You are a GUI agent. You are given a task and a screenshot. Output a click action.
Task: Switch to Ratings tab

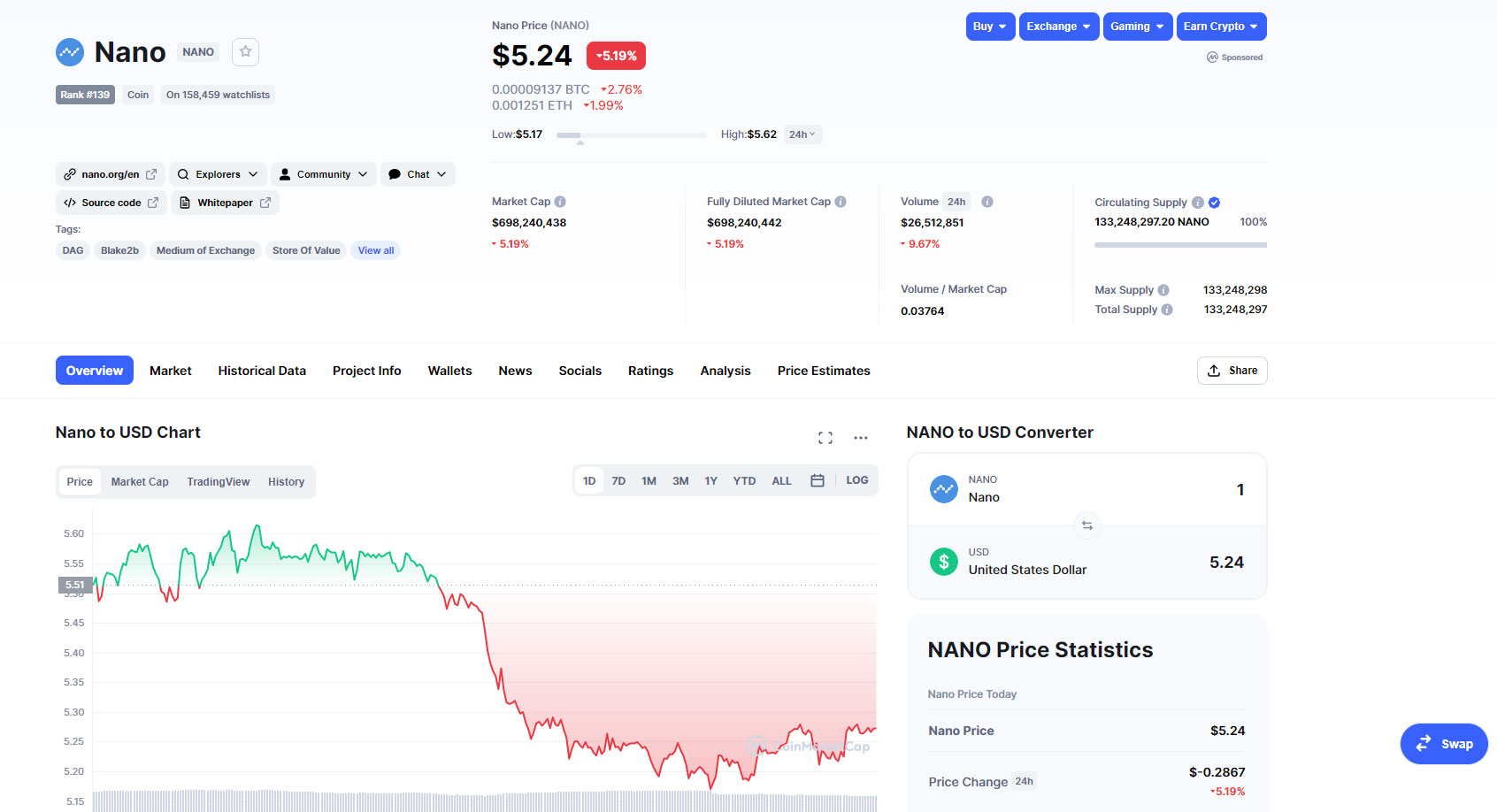(650, 371)
